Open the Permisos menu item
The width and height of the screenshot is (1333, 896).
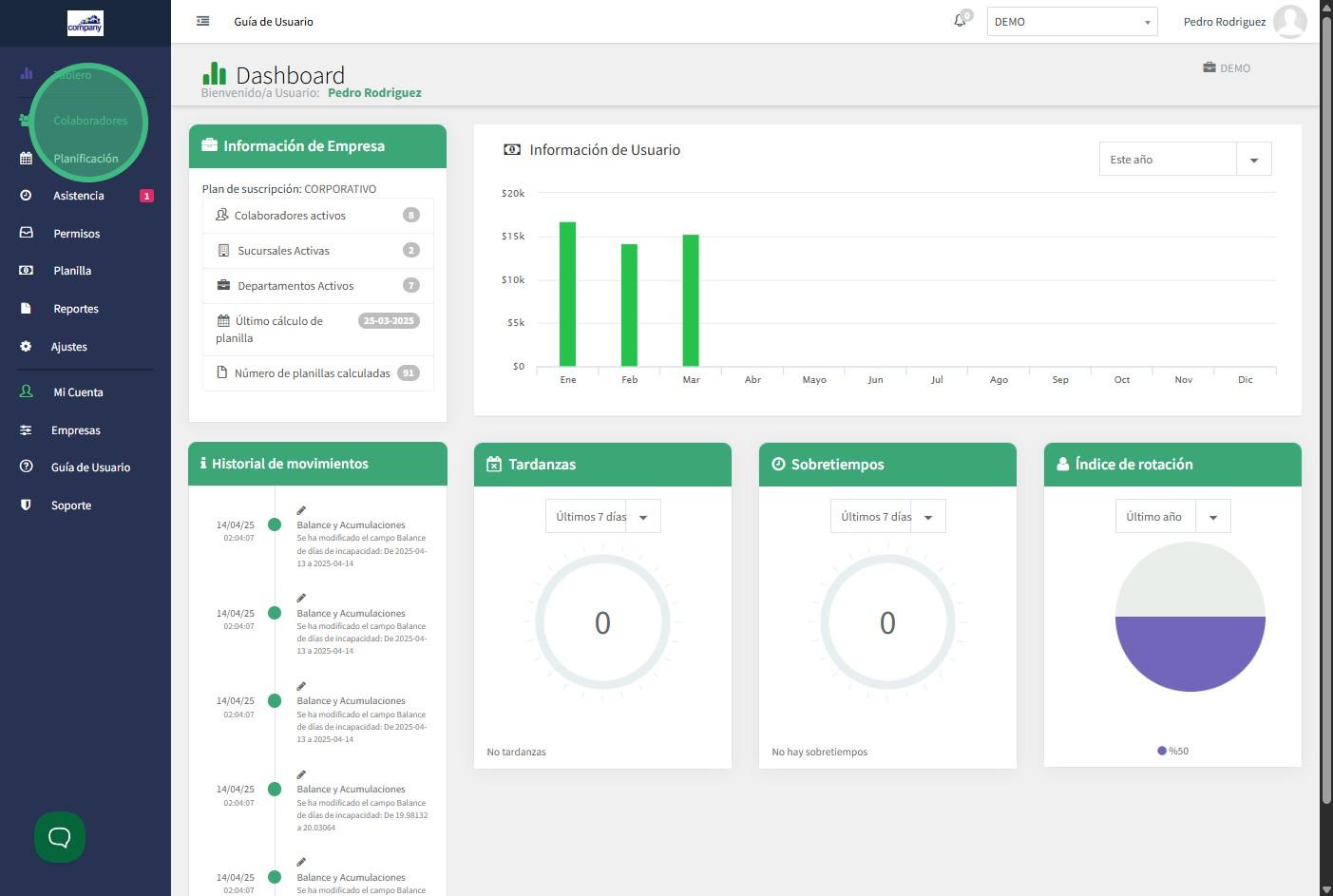pyautogui.click(x=76, y=234)
